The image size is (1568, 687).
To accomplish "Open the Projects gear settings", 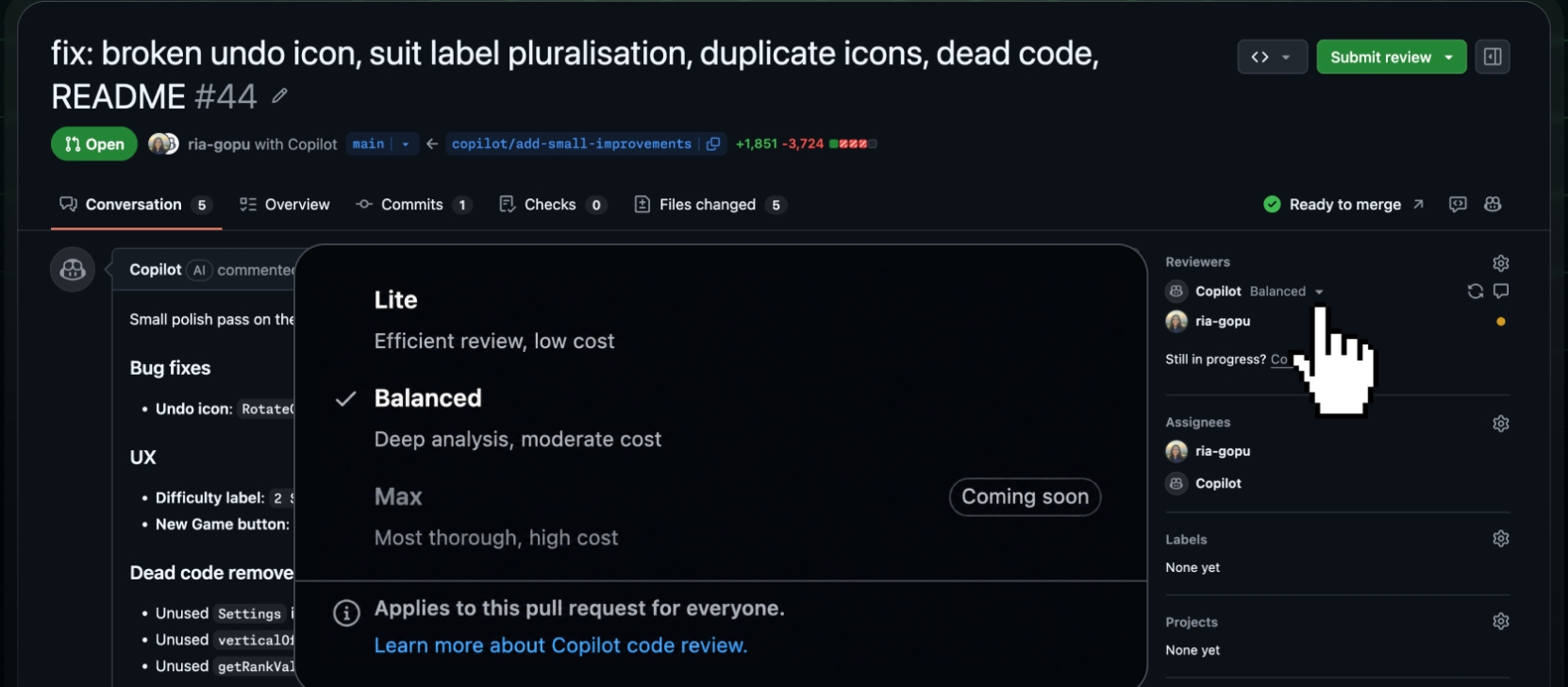I will [x=1500, y=621].
